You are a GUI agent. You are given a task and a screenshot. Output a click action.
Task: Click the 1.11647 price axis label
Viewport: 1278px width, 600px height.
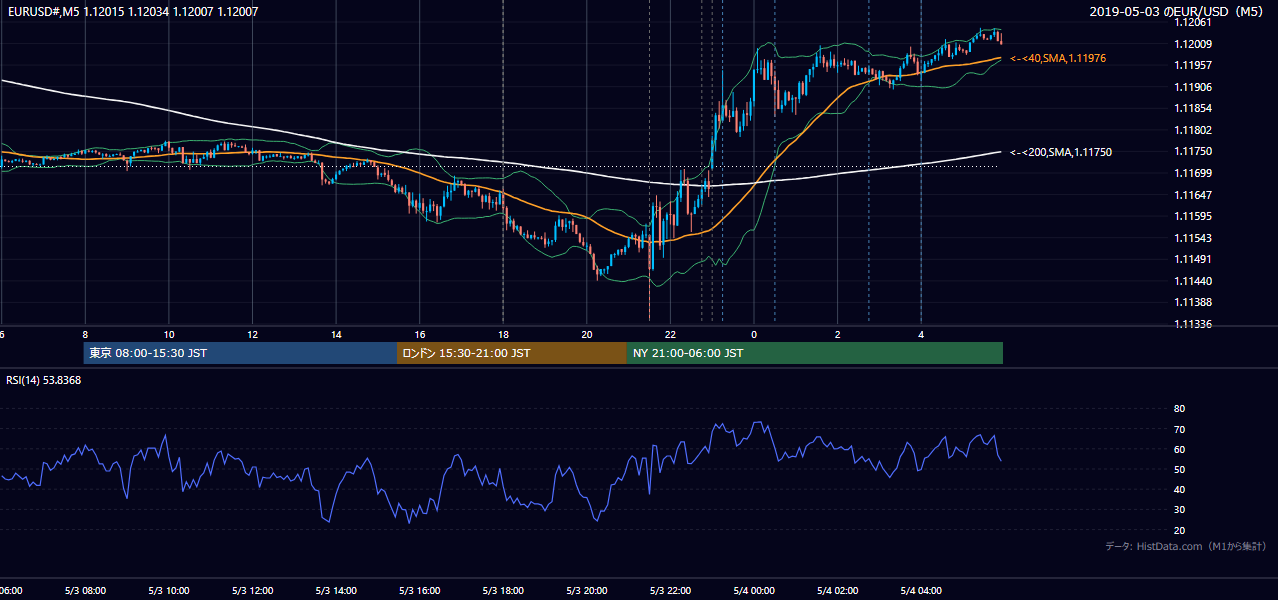[1193, 195]
